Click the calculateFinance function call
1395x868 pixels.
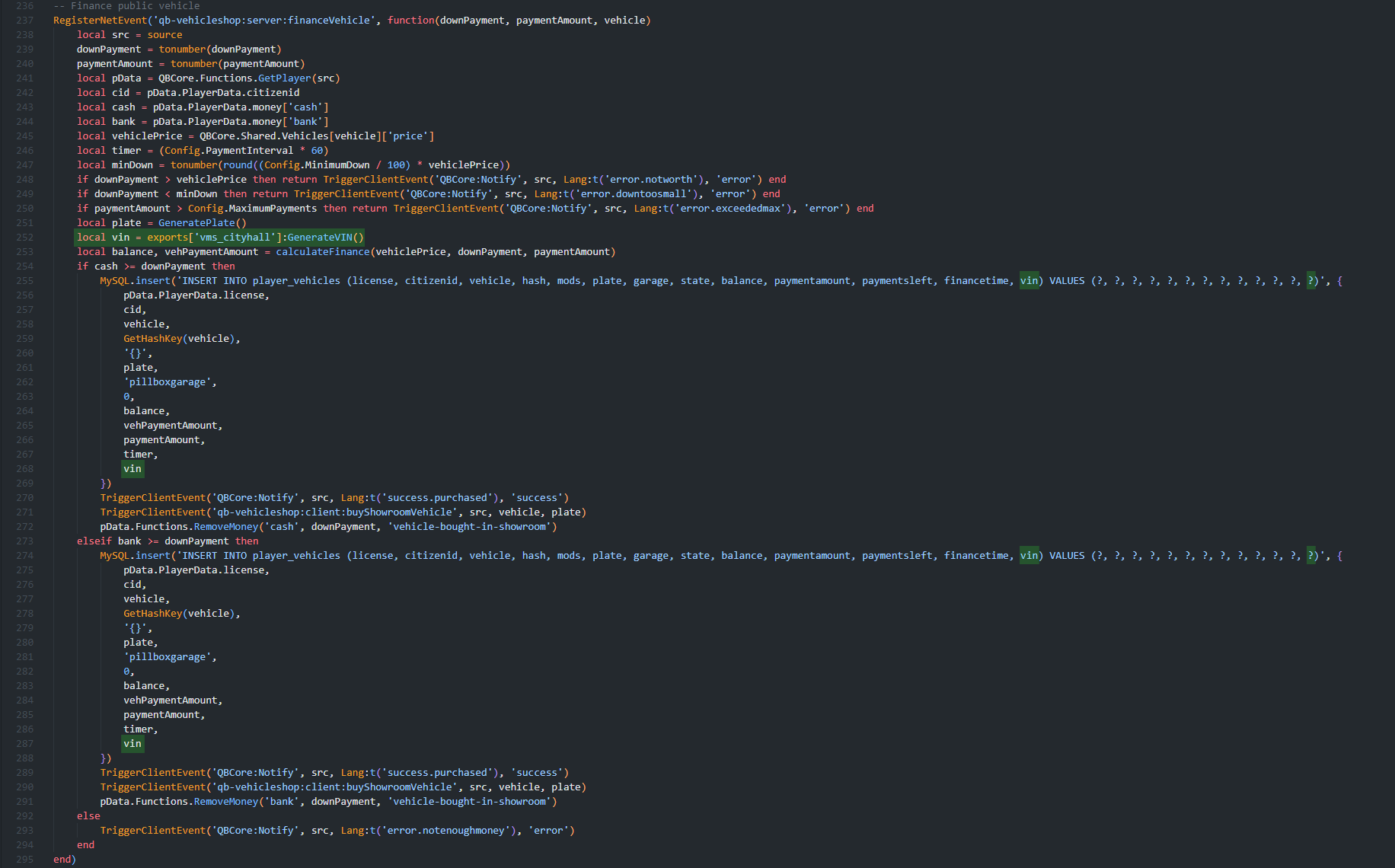click(x=322, y=252)
